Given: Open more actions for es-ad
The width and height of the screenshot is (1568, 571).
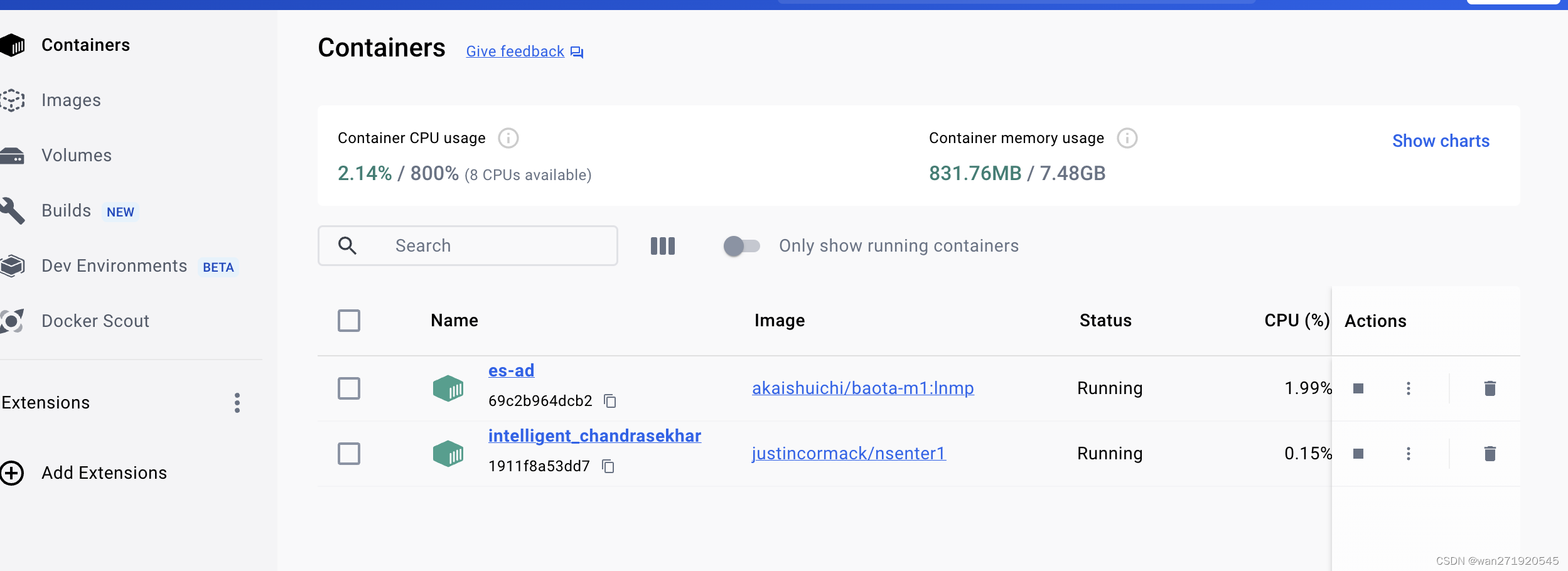Looking at the screenshot, I should (x=1409, y=388).
